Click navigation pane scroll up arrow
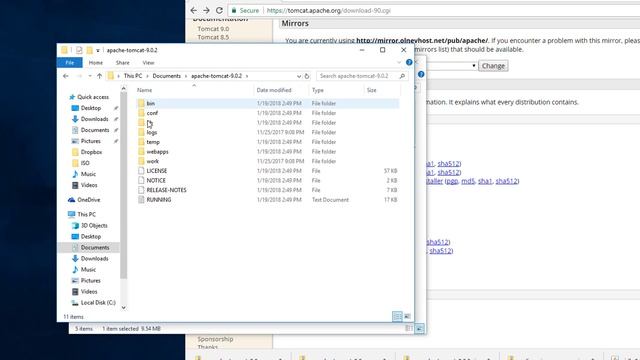 124,89
